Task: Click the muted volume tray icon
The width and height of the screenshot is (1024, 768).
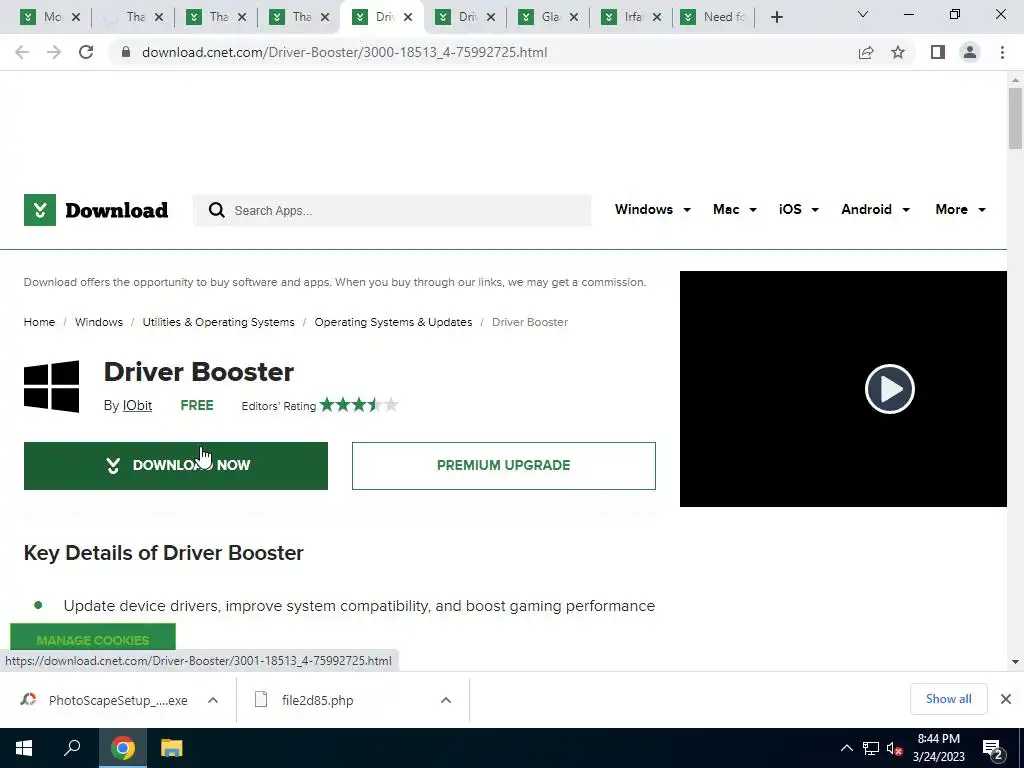Action: 895,748
